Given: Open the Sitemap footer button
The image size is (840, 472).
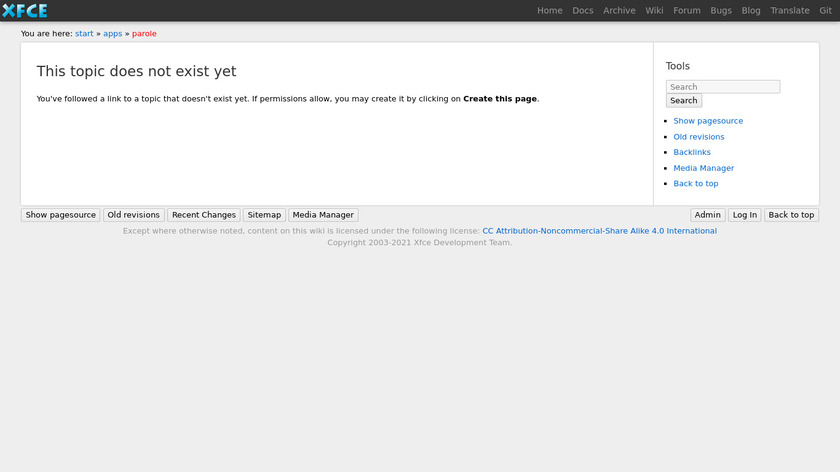Looking at the screenshot, I should (264, 215).
